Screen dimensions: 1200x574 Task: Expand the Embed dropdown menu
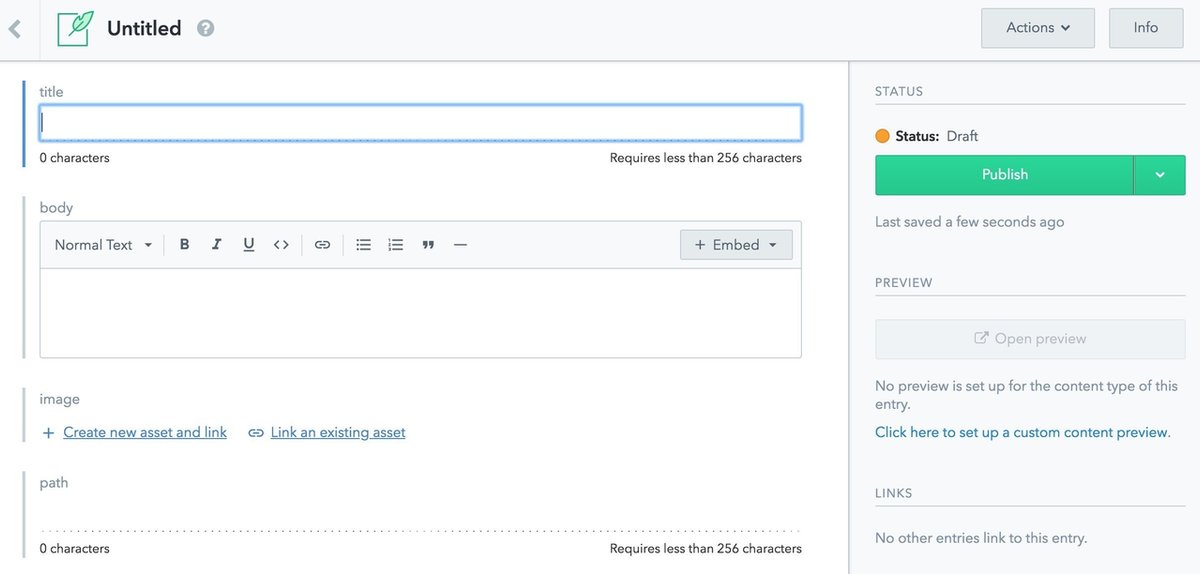click(x=736, y=245)
